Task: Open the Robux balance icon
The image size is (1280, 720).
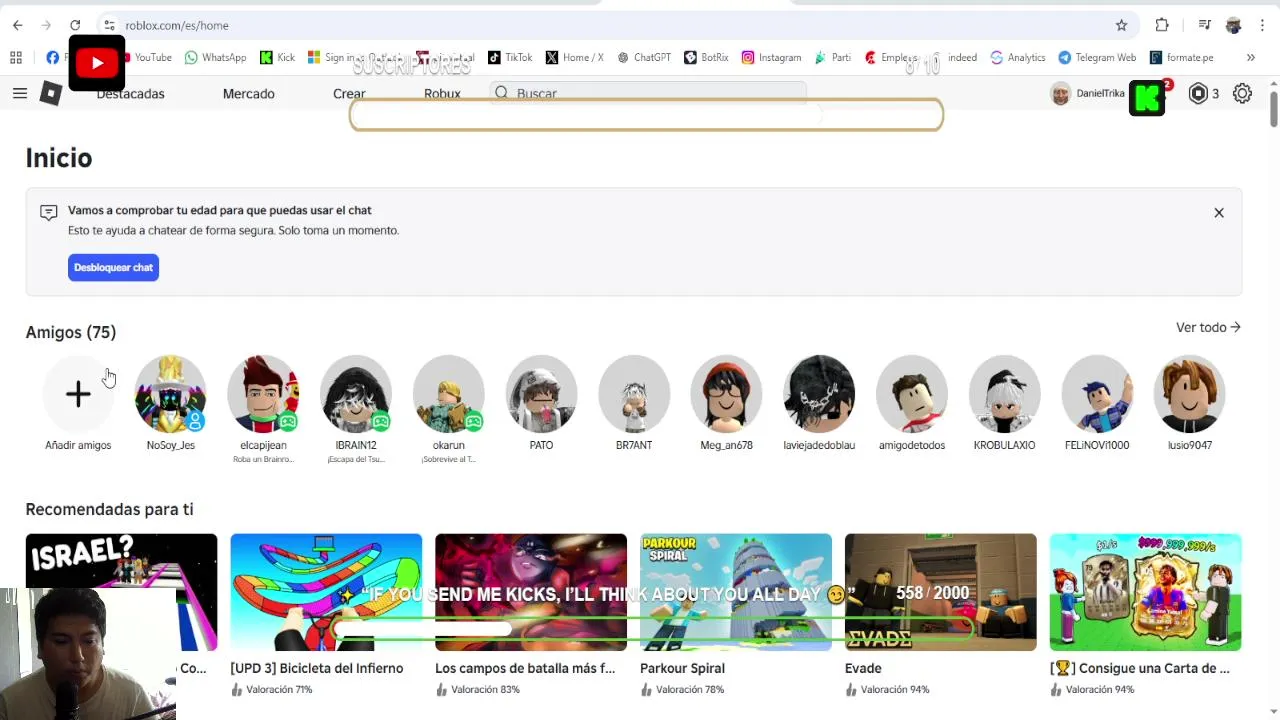Action: tap(1198, 93)
